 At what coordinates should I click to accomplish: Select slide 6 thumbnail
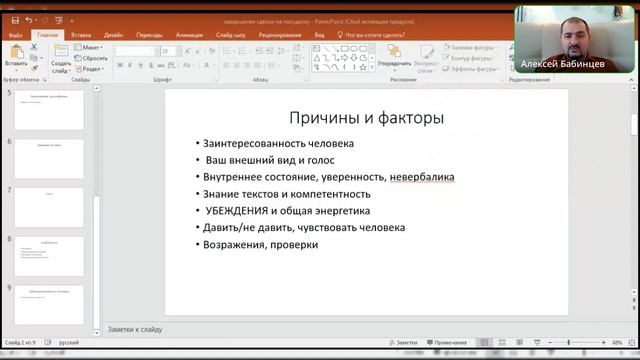pyautogui.click(x=49, y=159)
